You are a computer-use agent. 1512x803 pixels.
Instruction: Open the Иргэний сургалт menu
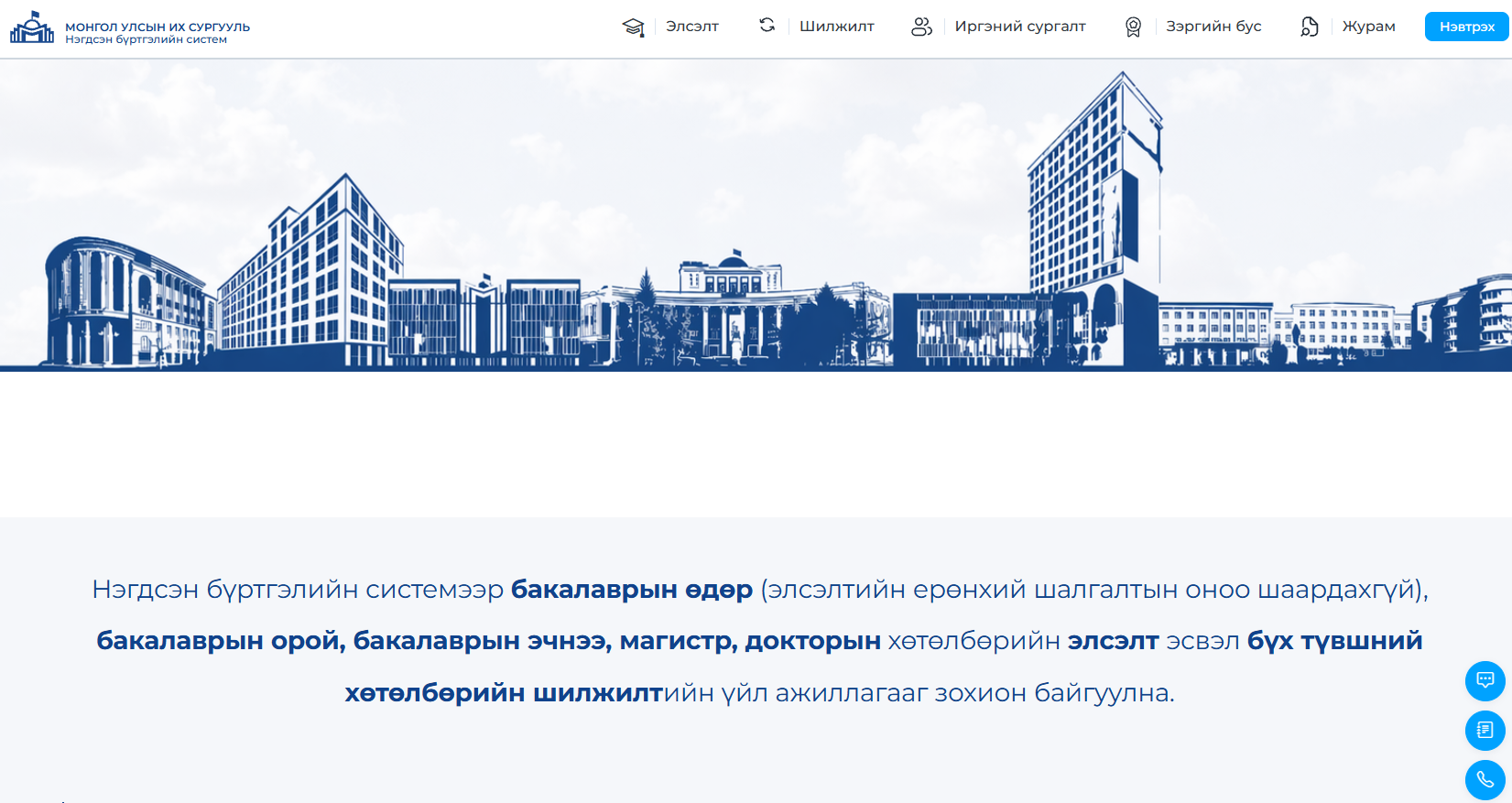(x=1020, y=27)
